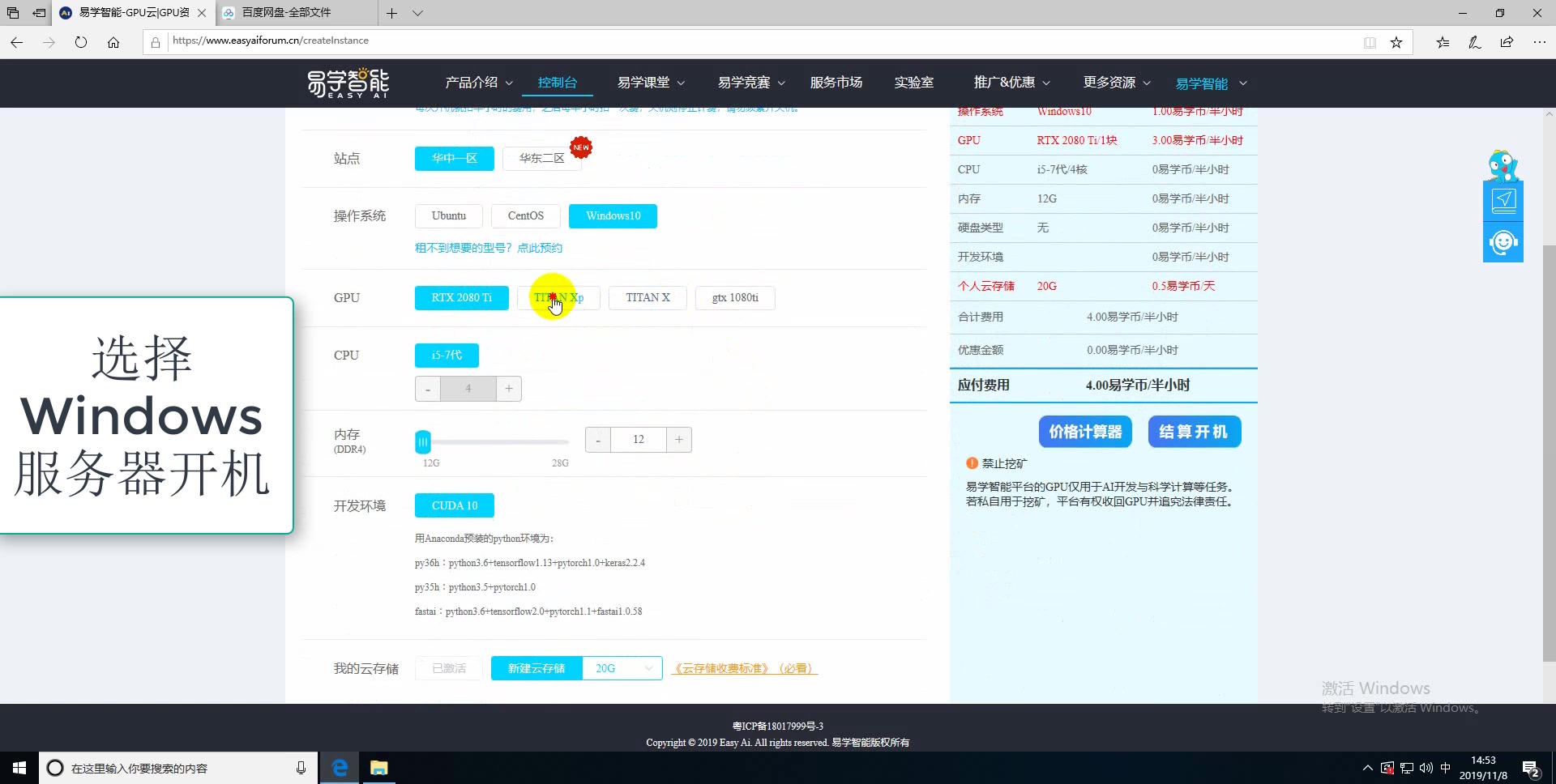The width and height of the screenshot is (1556, 784).
Task: Open the 服务市场 menu item
Action: 836,82
